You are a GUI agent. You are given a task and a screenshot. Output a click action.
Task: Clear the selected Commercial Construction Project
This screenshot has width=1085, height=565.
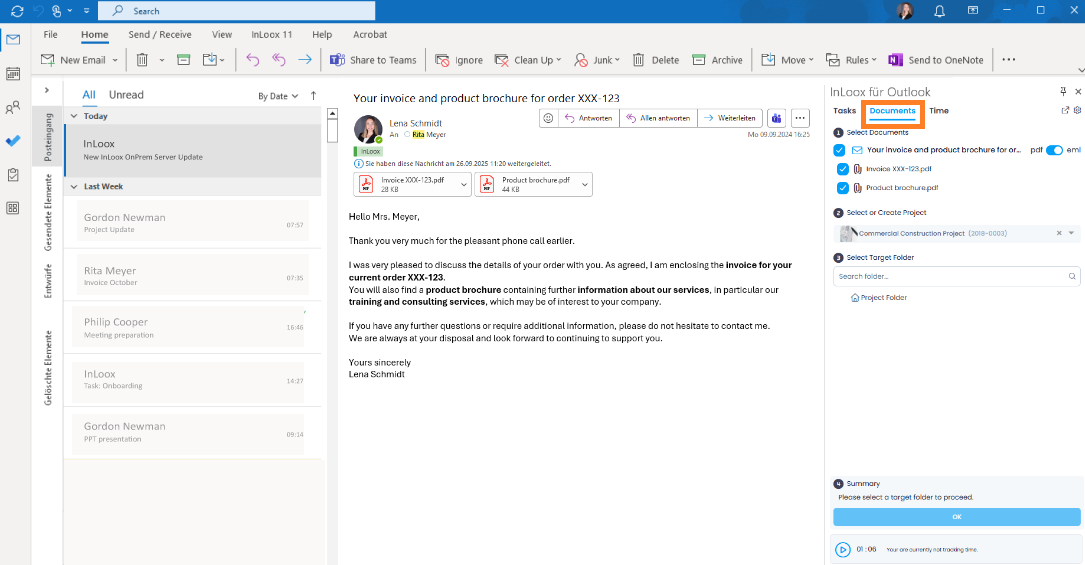[1059, 233]
